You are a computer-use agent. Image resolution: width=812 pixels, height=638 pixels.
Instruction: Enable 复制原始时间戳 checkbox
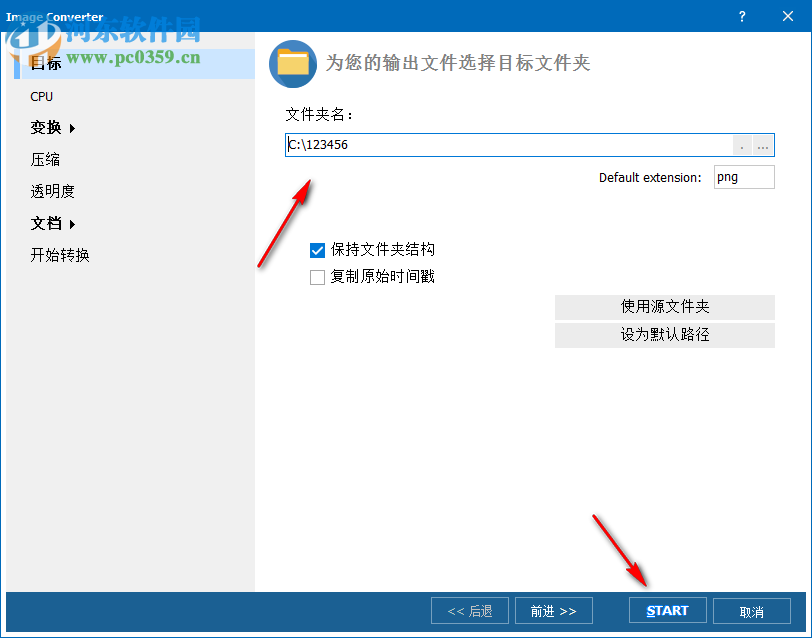(x=317, y=277)
